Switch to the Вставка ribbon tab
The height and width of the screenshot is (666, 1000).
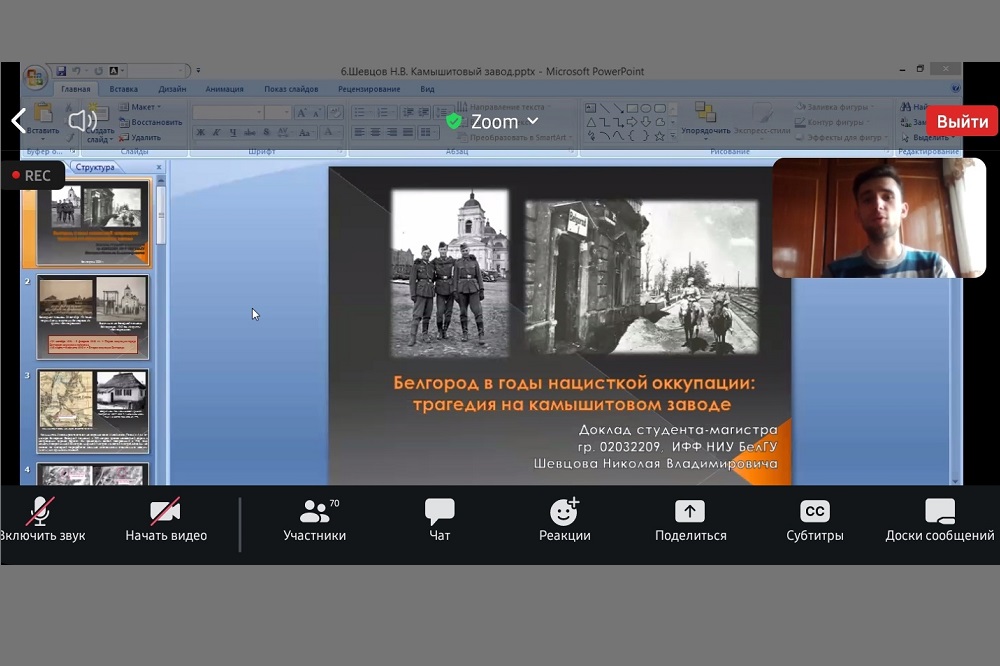tap(125, 89)
